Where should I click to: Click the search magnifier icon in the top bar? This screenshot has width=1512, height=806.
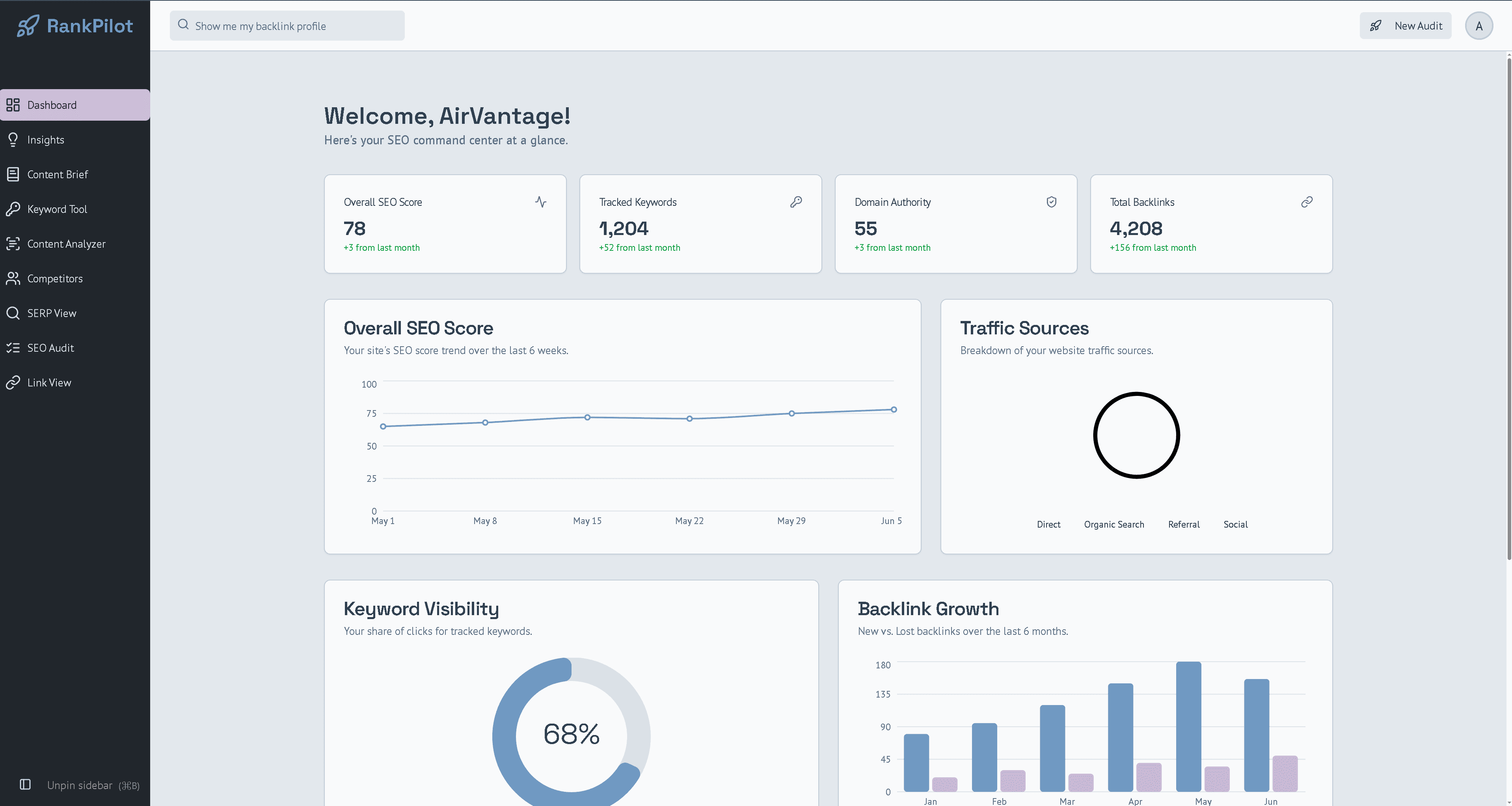(183, 25)
